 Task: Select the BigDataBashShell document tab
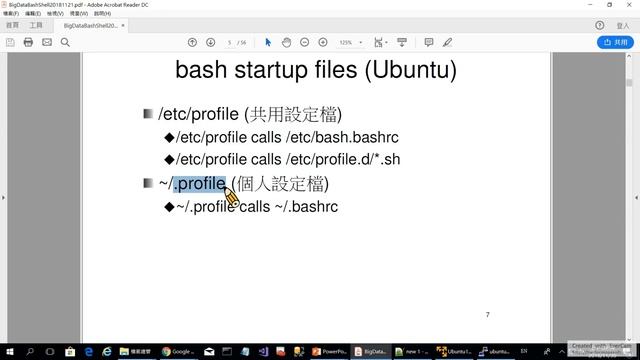(x=90, y=26)
